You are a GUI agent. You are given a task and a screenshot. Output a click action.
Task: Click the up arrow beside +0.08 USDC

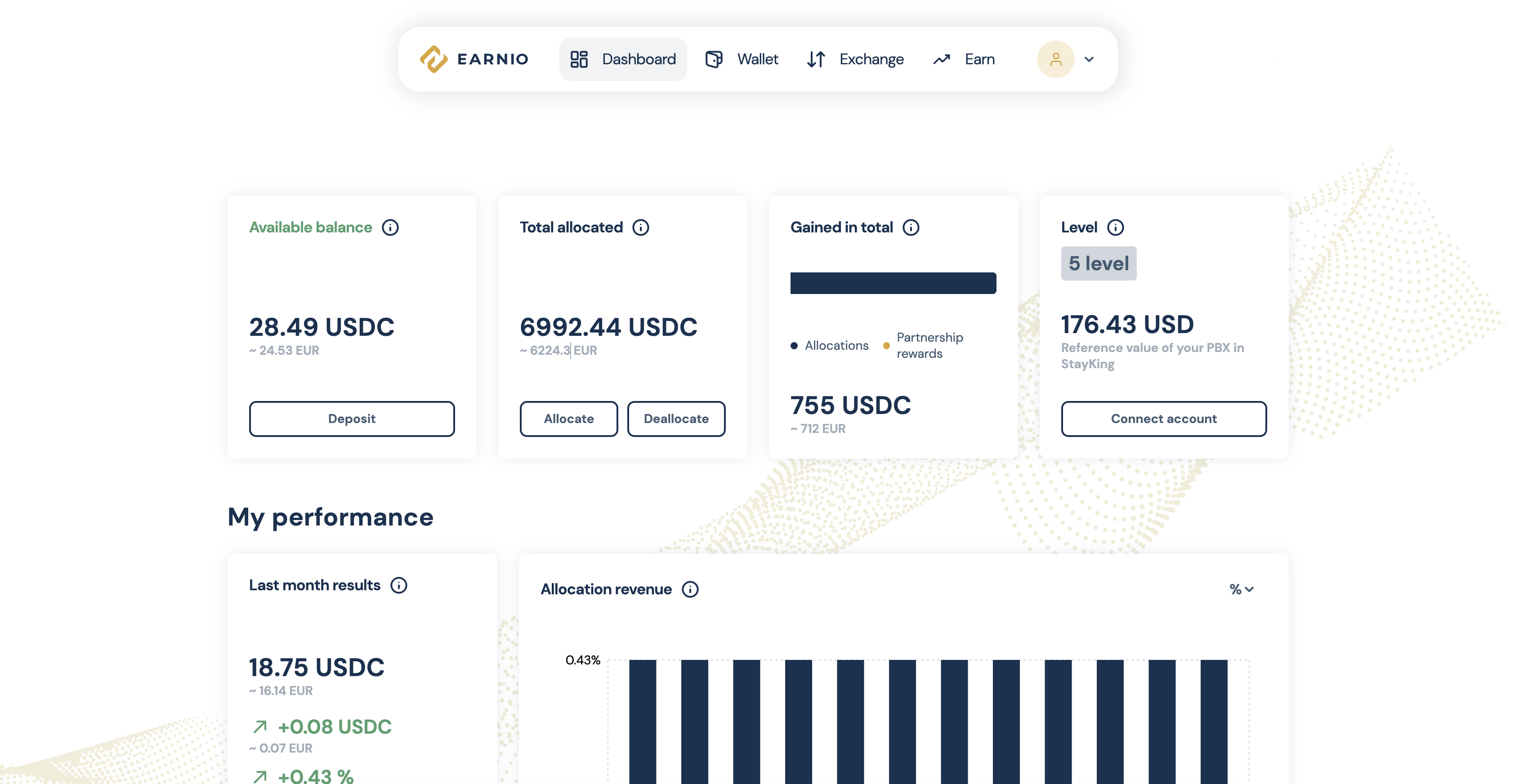pos(260,727)
